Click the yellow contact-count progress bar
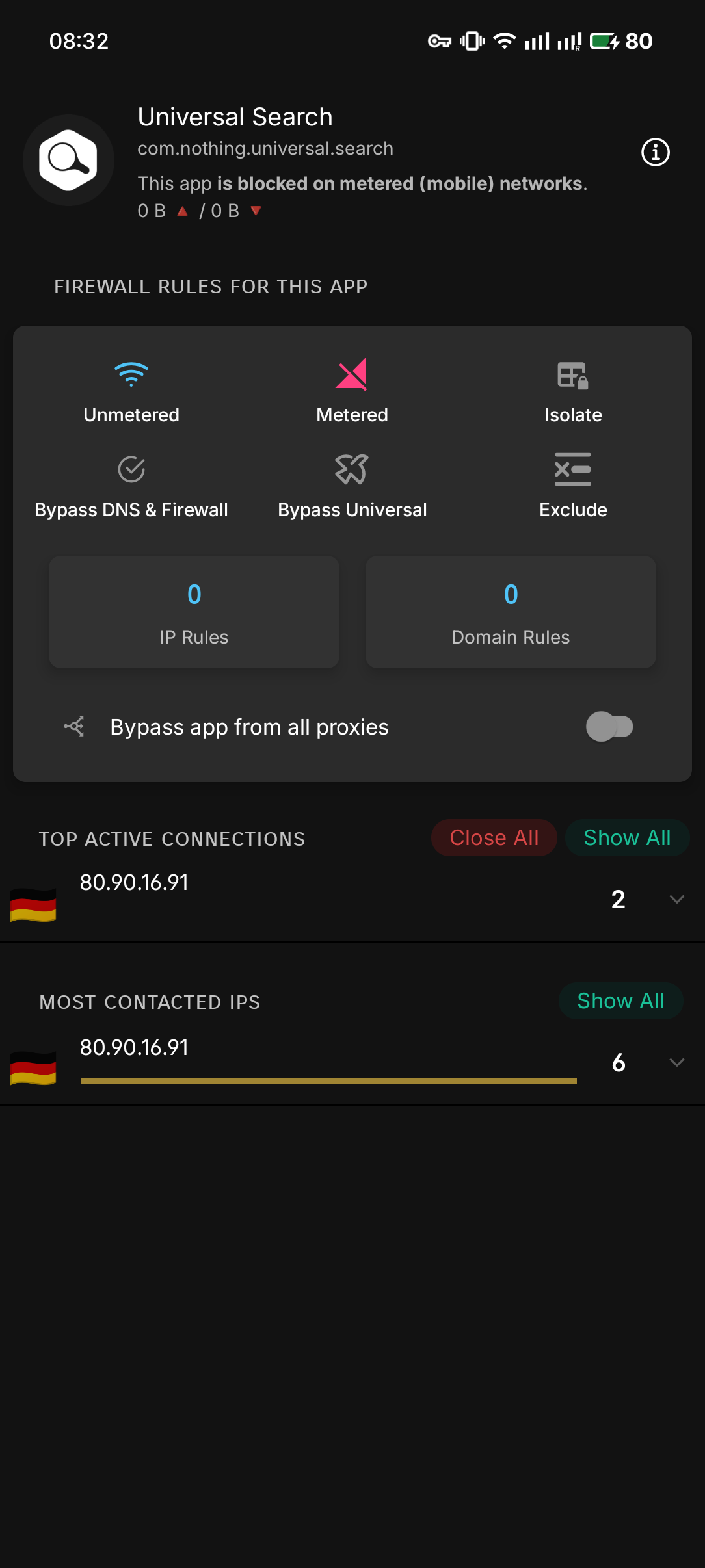Viewport: 705px width, 1568px height. point(328,1080)
